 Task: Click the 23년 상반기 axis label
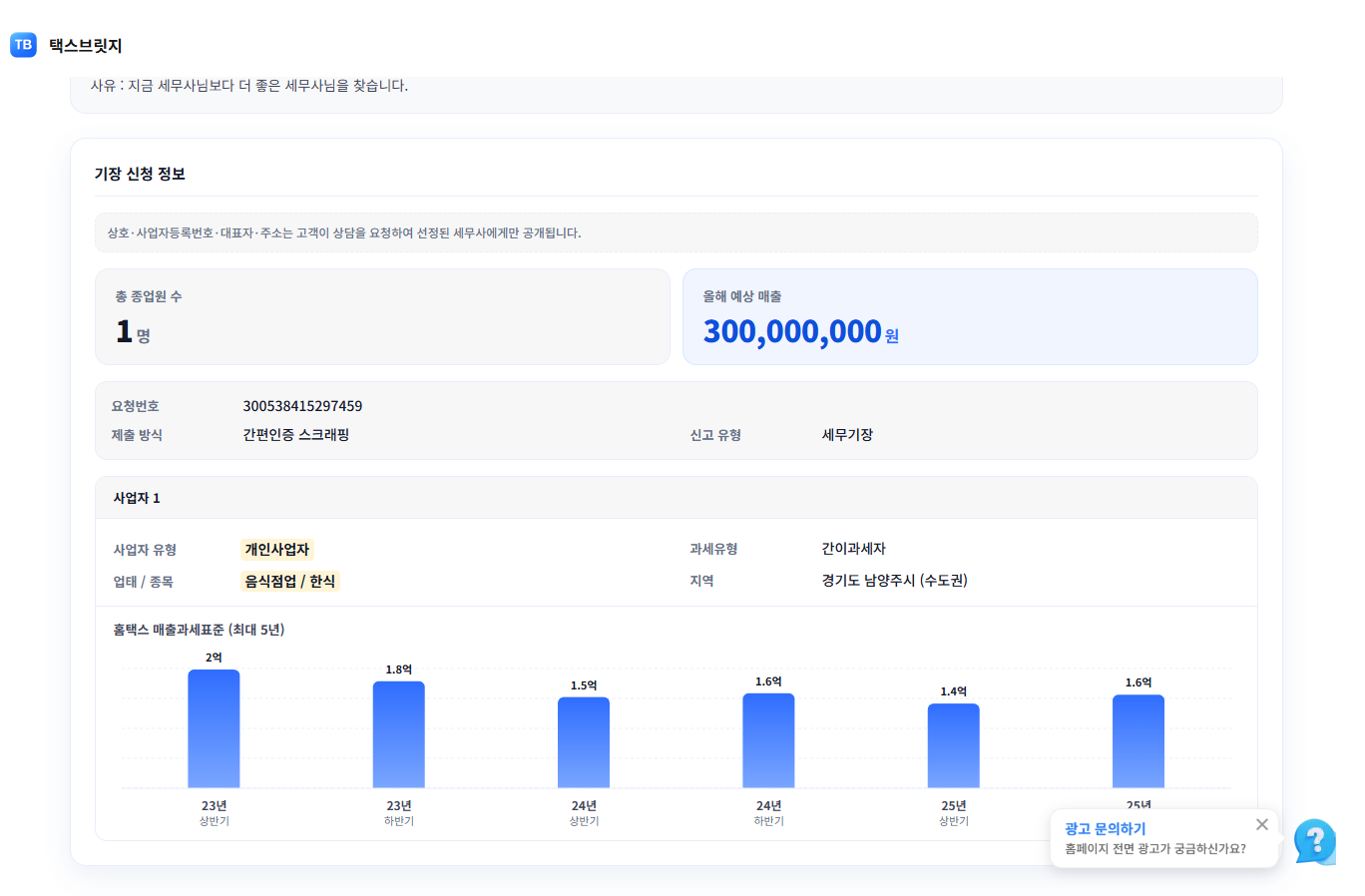tap(214, 813)
